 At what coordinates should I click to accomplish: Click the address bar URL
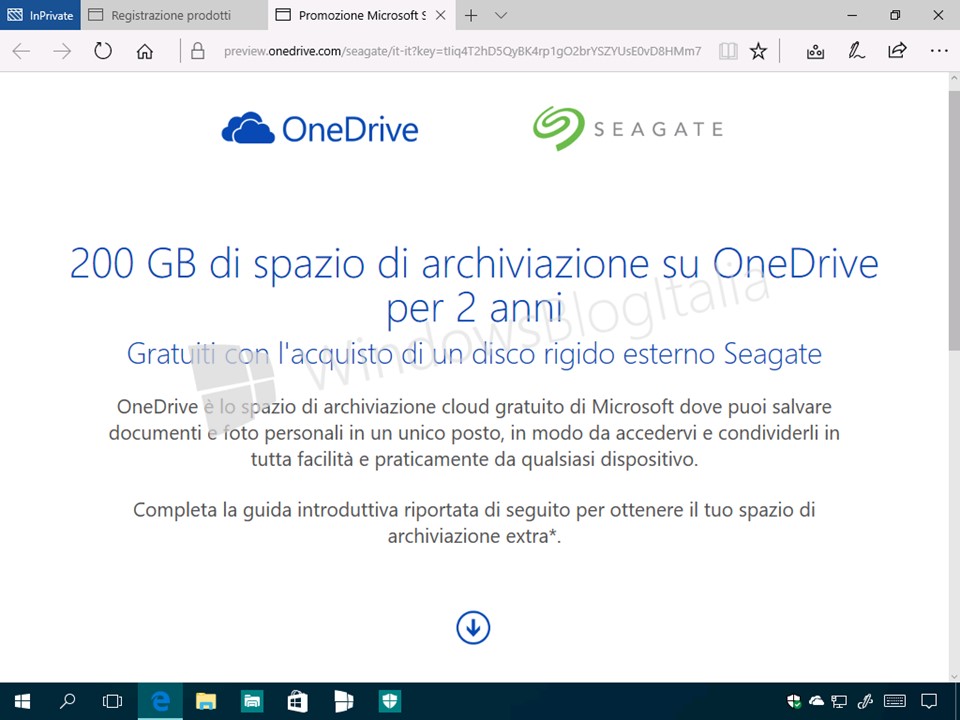click(462, 51)
